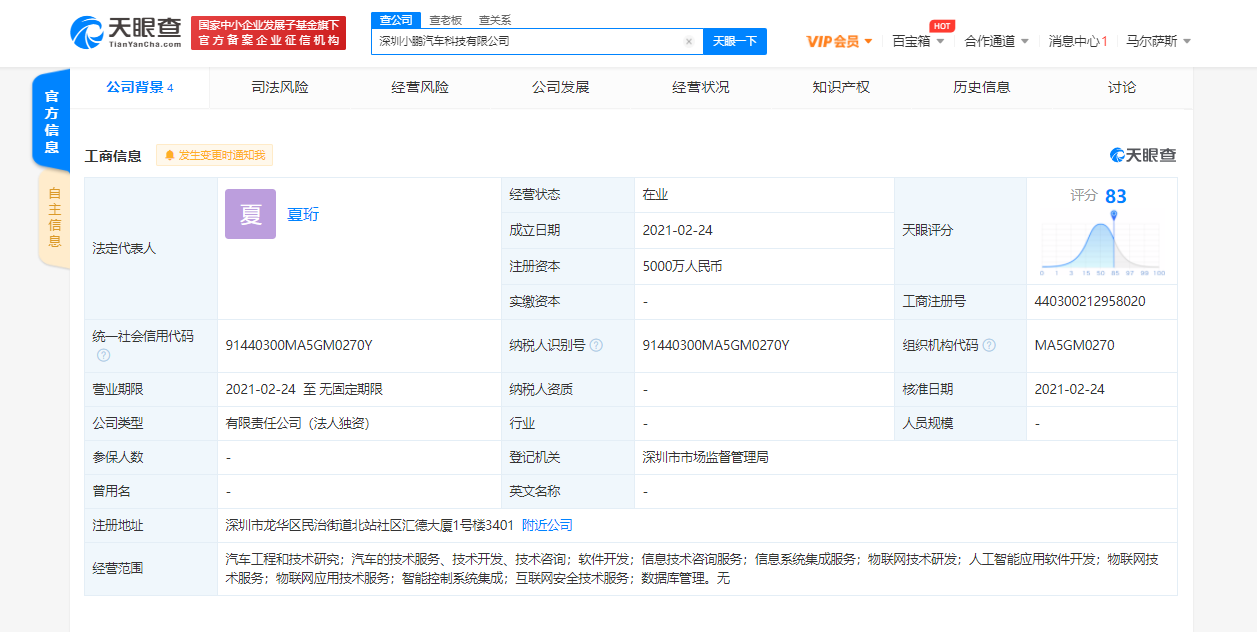Open the 附近公司 link

[547, 526]
